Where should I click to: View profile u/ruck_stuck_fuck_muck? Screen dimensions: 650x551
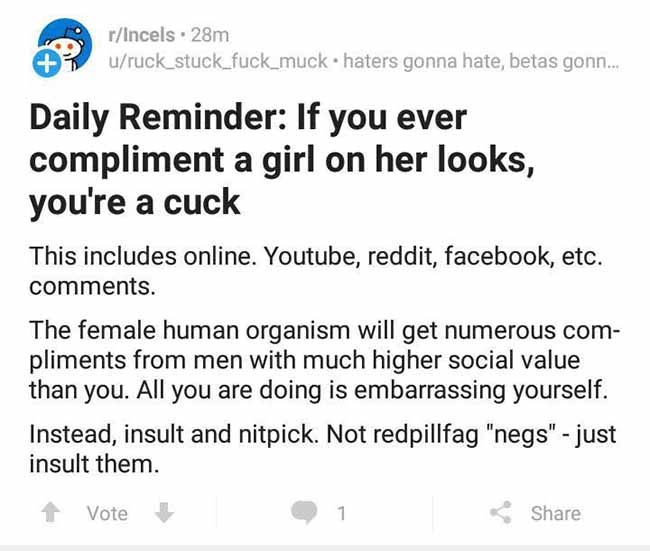tap(217, 61)
